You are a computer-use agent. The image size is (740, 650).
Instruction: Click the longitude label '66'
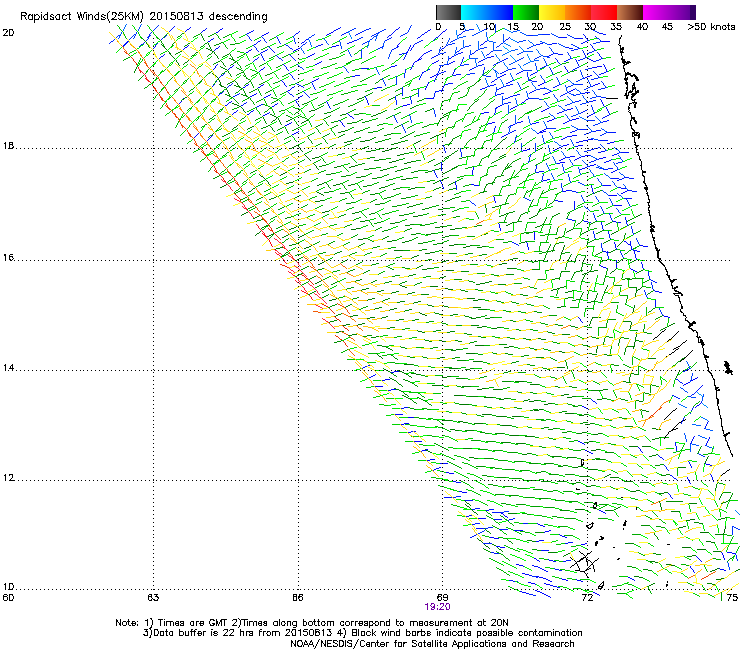click(x=298, y=598)
